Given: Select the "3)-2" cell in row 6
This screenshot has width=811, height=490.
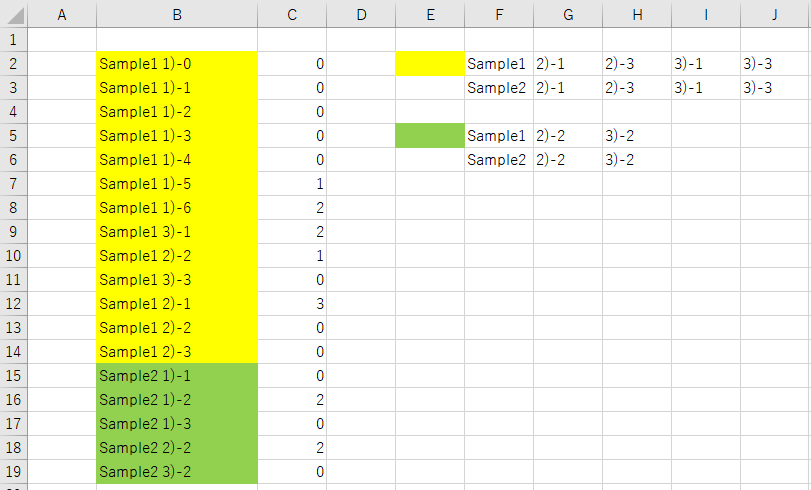Looking at the screenshot, I should pyautogui.click(x=636, y=160).
